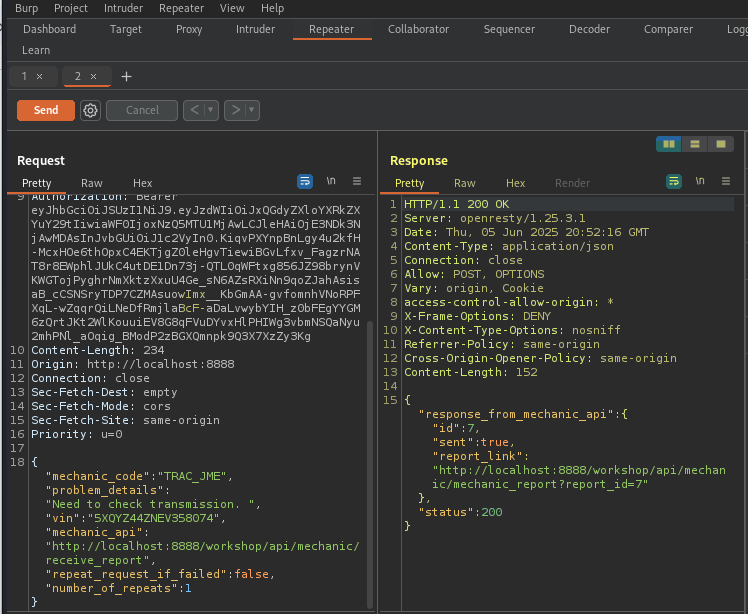Show request in Raw view
The height and width of the screenshot is (614, 748).
coord(92,183)
